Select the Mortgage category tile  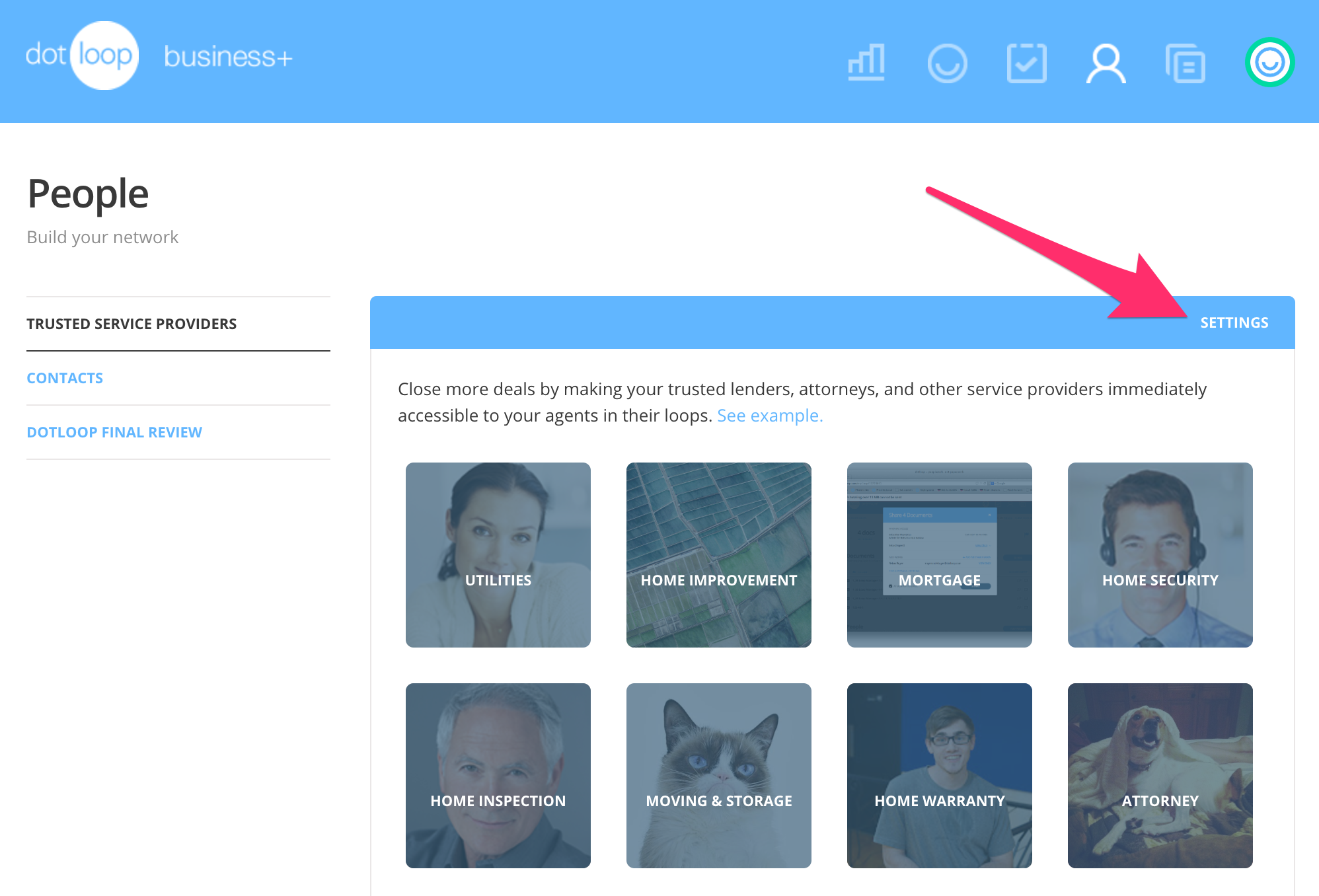(x=940, y=555)
